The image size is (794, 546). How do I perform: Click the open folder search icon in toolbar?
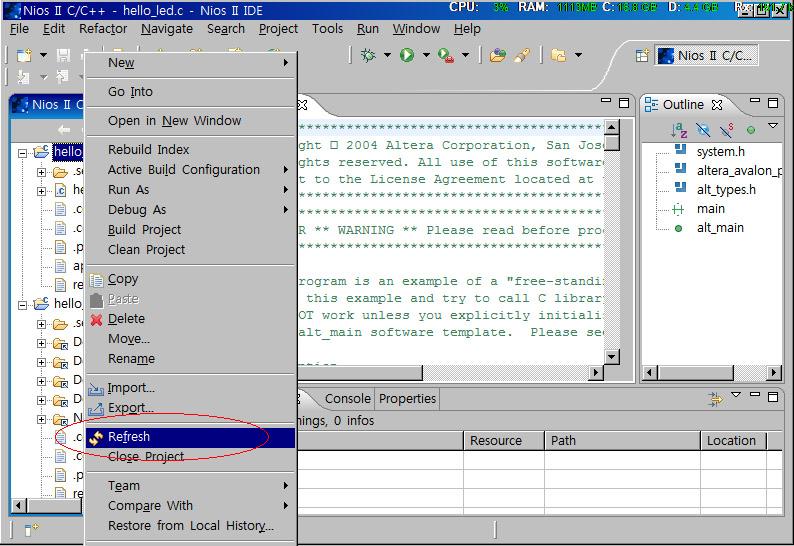(498, 55)
